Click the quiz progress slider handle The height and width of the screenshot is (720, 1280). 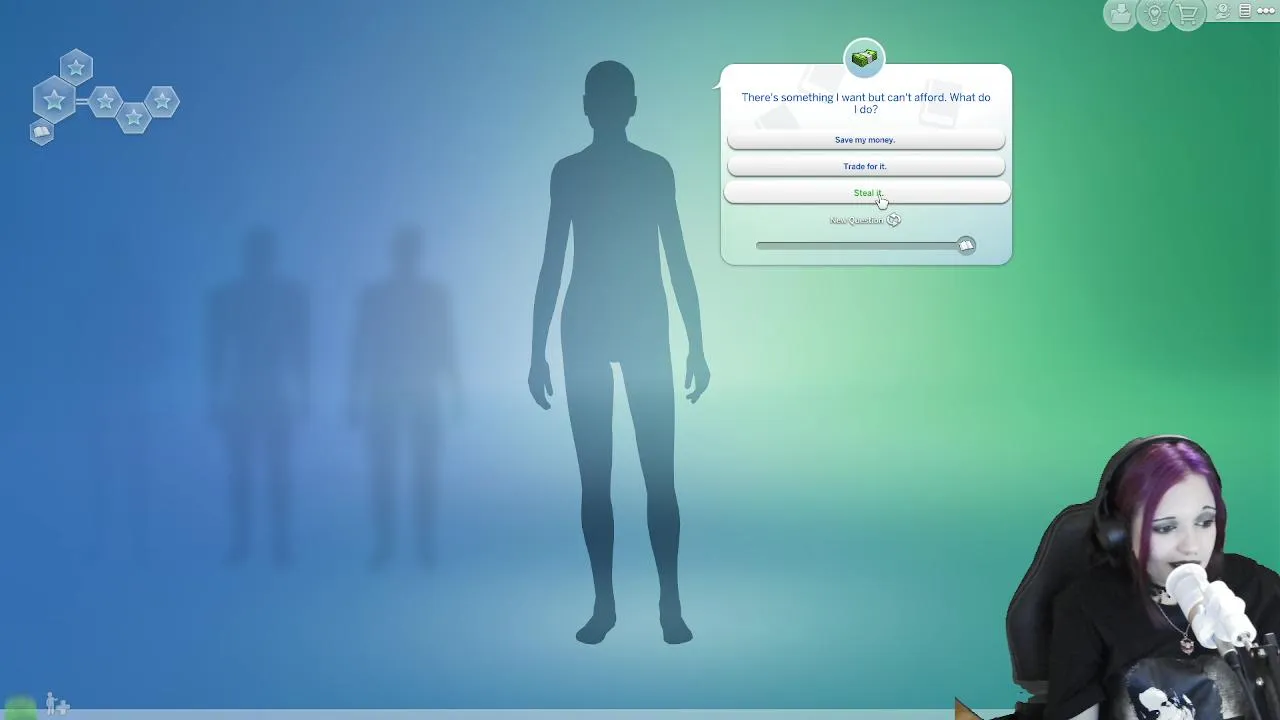[965, 245]
